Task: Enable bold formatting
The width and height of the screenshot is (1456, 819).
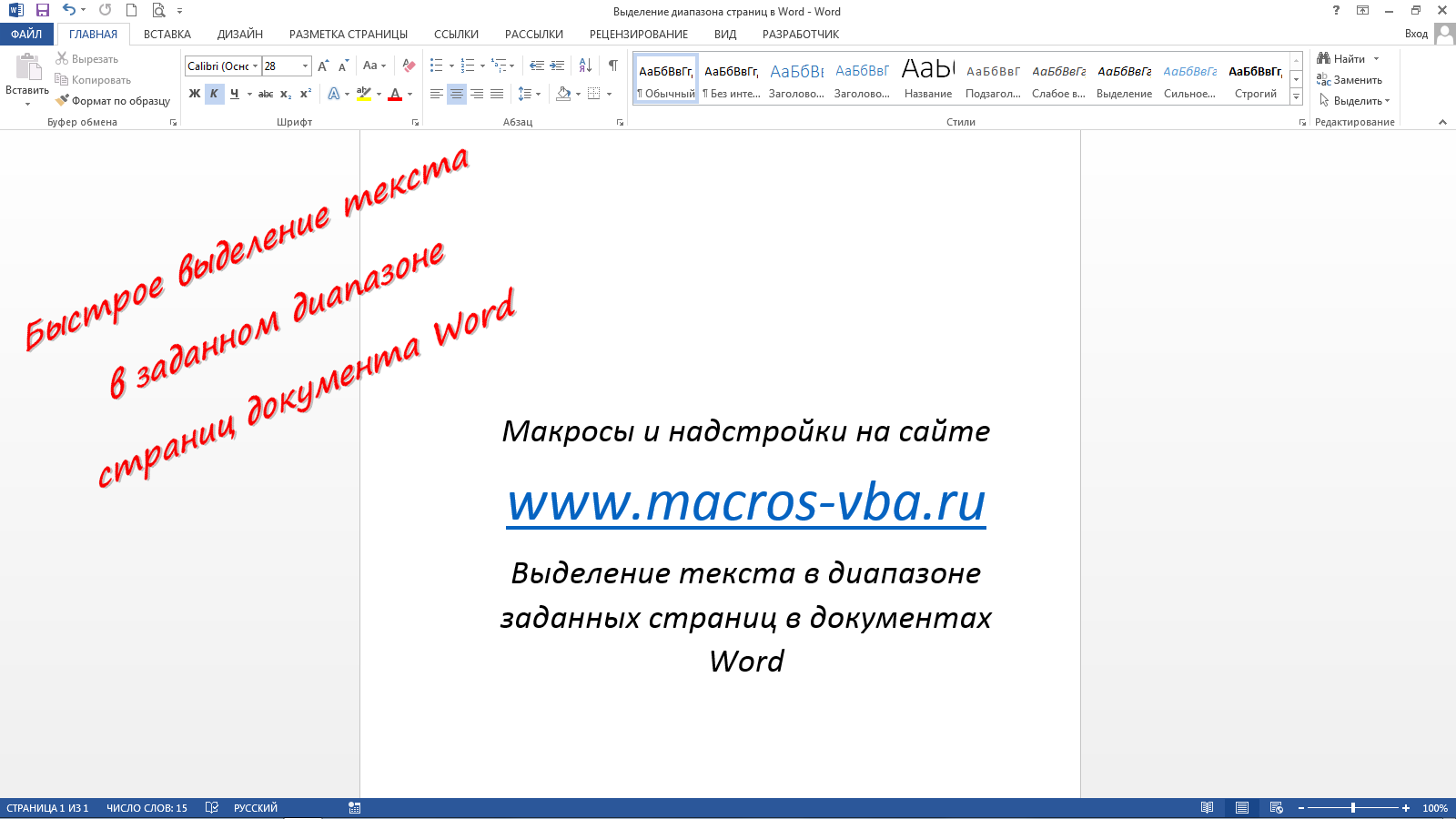Action: click(193, 94)
